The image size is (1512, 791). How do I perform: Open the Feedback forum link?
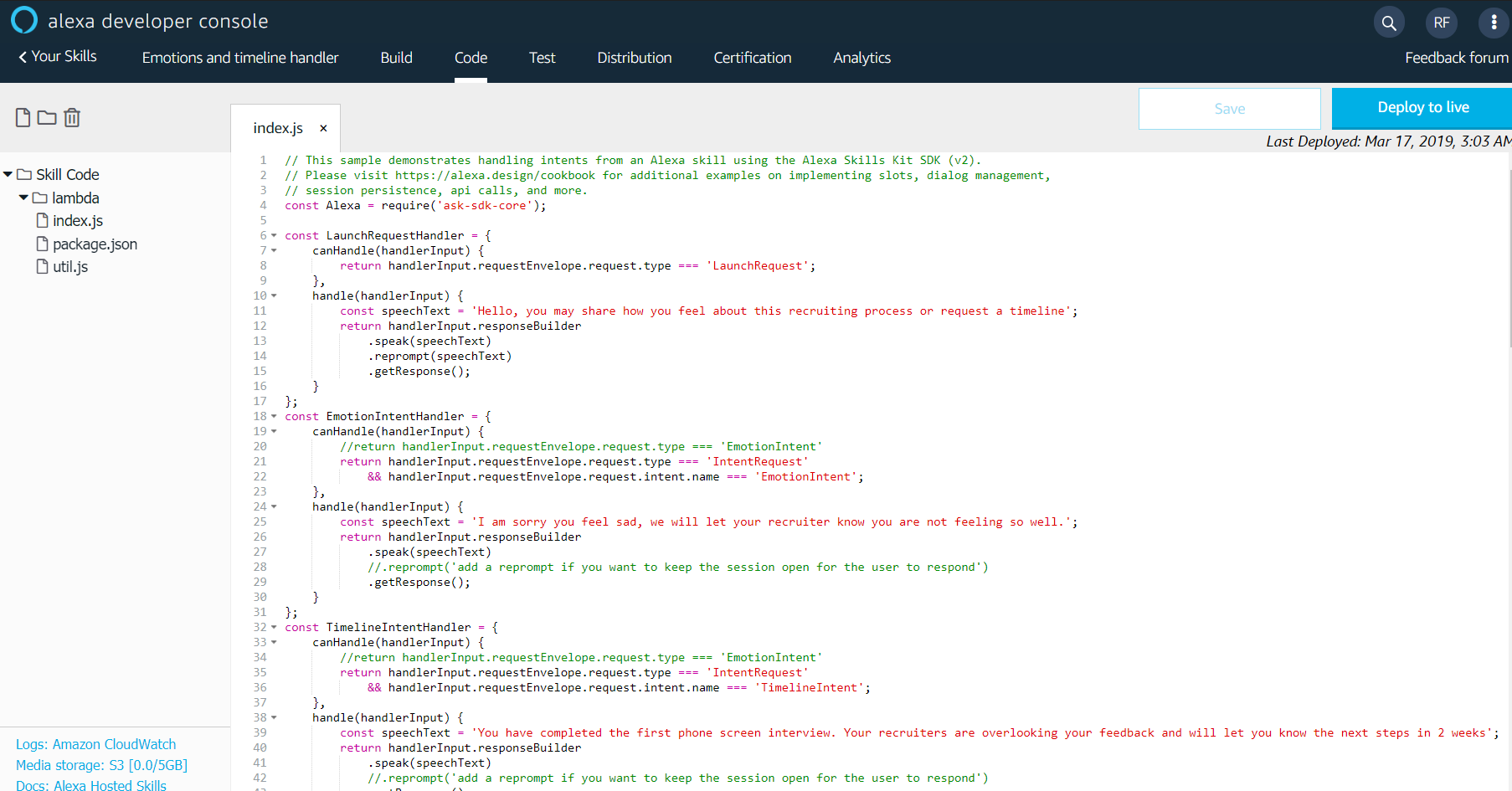(1457, 58)
